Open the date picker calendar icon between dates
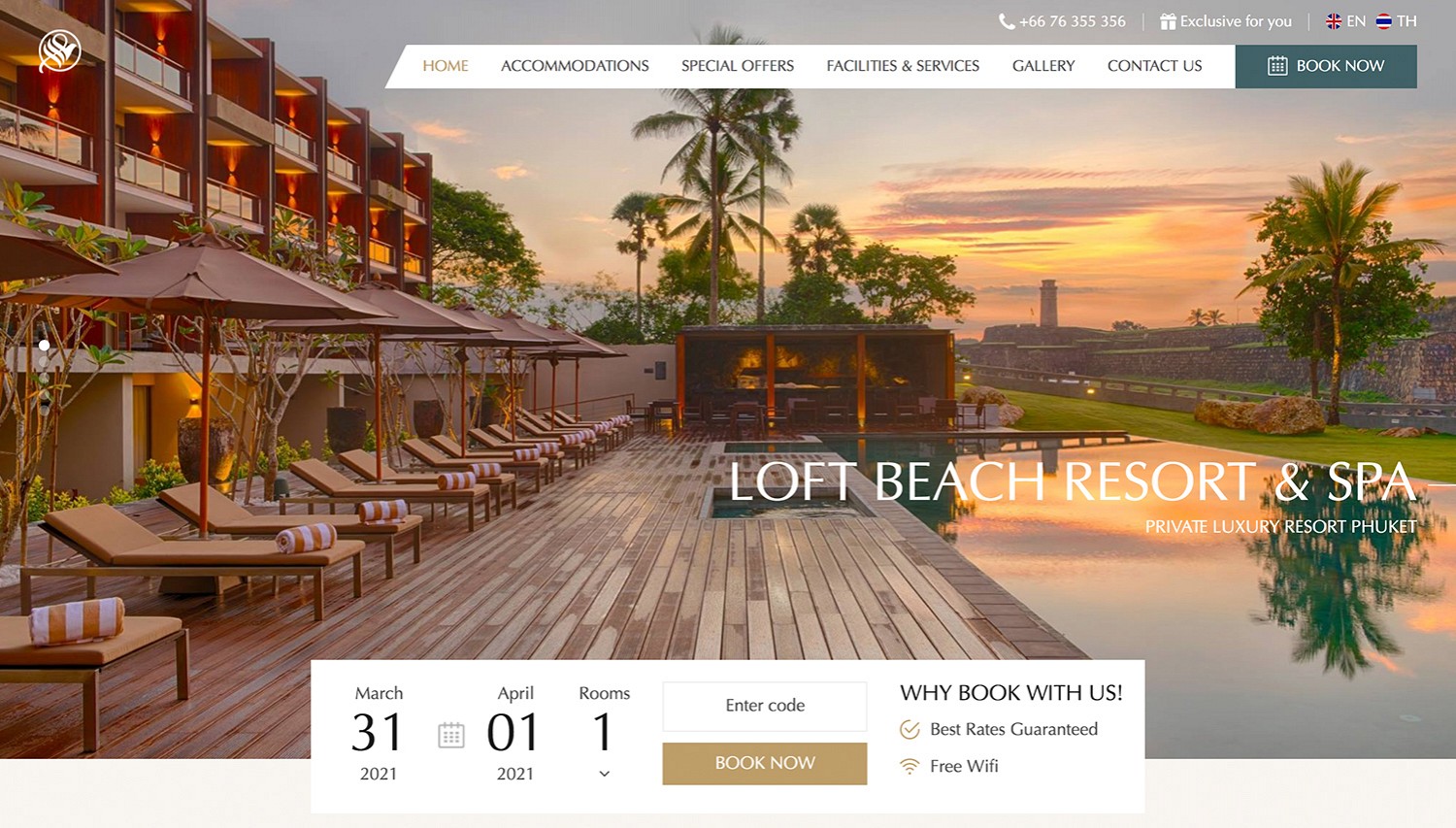 point(450,735)
